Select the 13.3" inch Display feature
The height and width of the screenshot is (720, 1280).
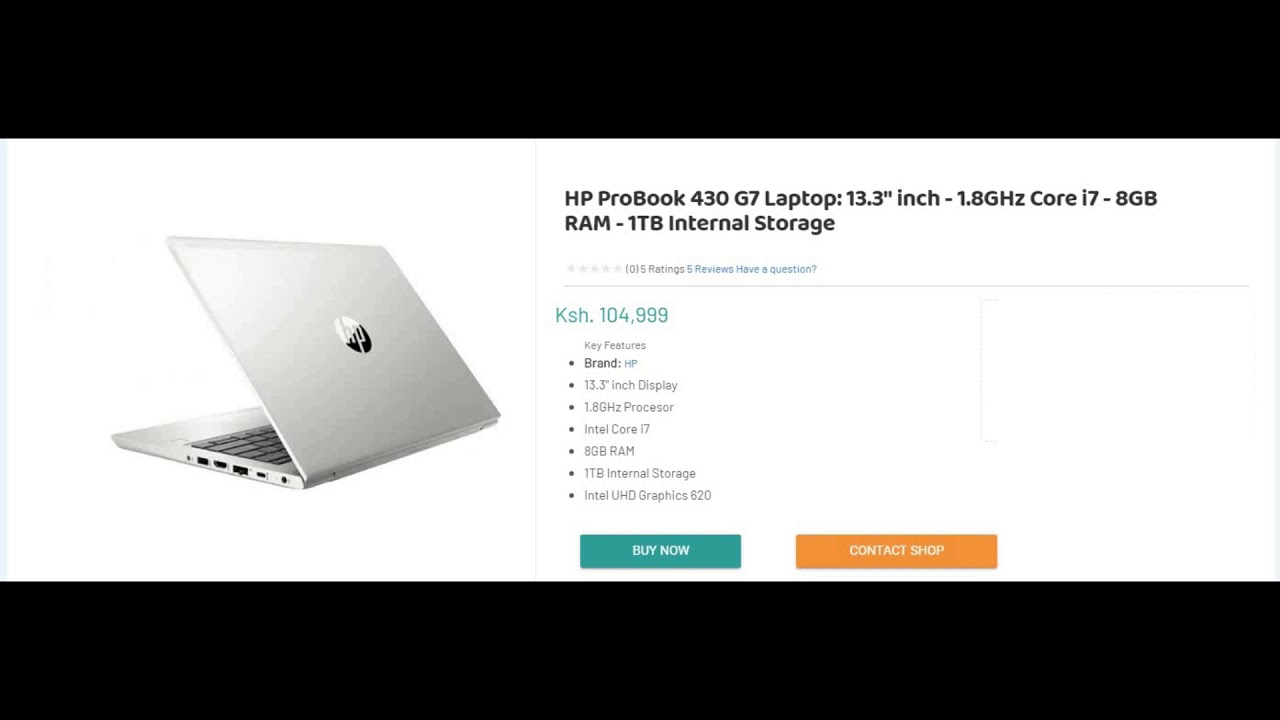631,385
